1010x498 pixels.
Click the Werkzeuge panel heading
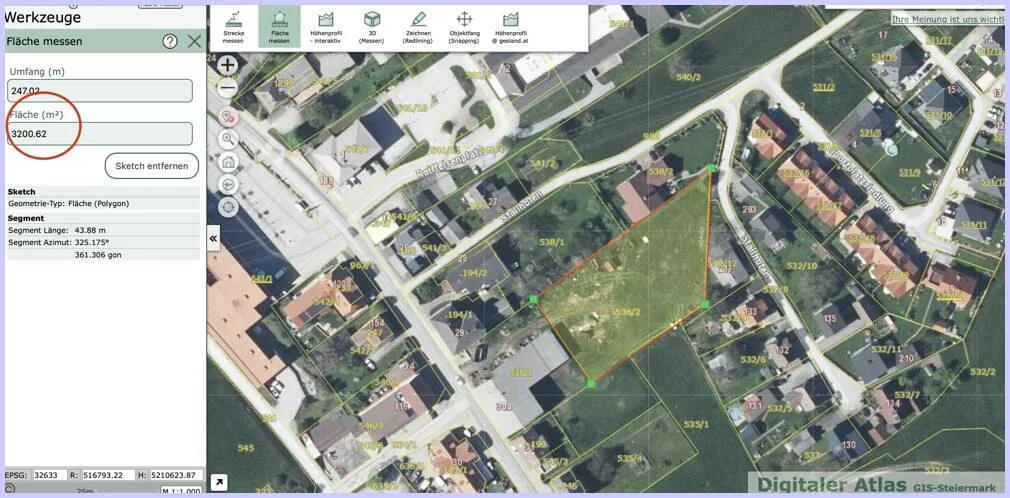tap(43, 17)
